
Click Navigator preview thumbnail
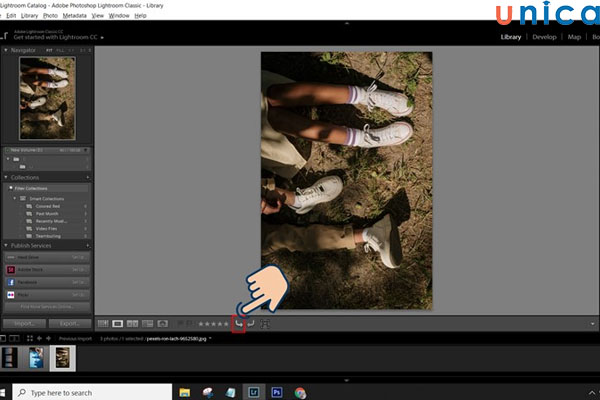tap(47, 98)
